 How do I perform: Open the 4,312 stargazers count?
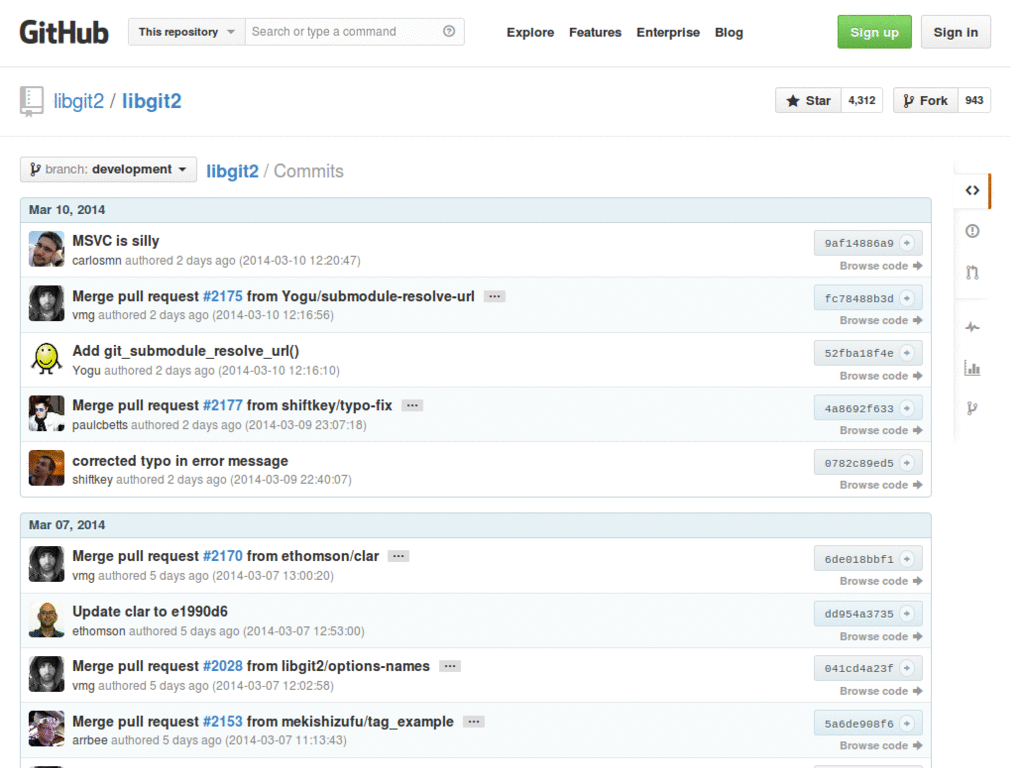[862, 101]
